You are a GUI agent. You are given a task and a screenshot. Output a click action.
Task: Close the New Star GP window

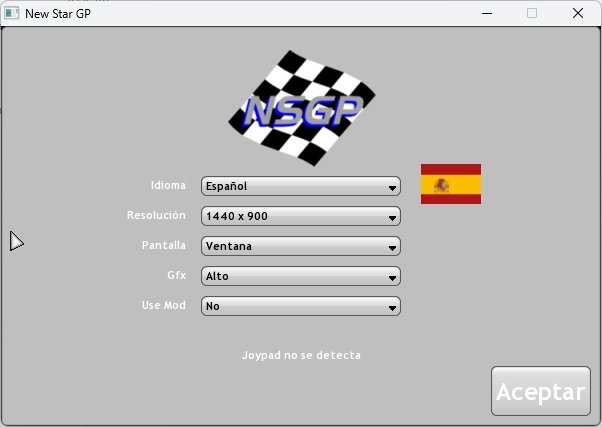[578, 13]
